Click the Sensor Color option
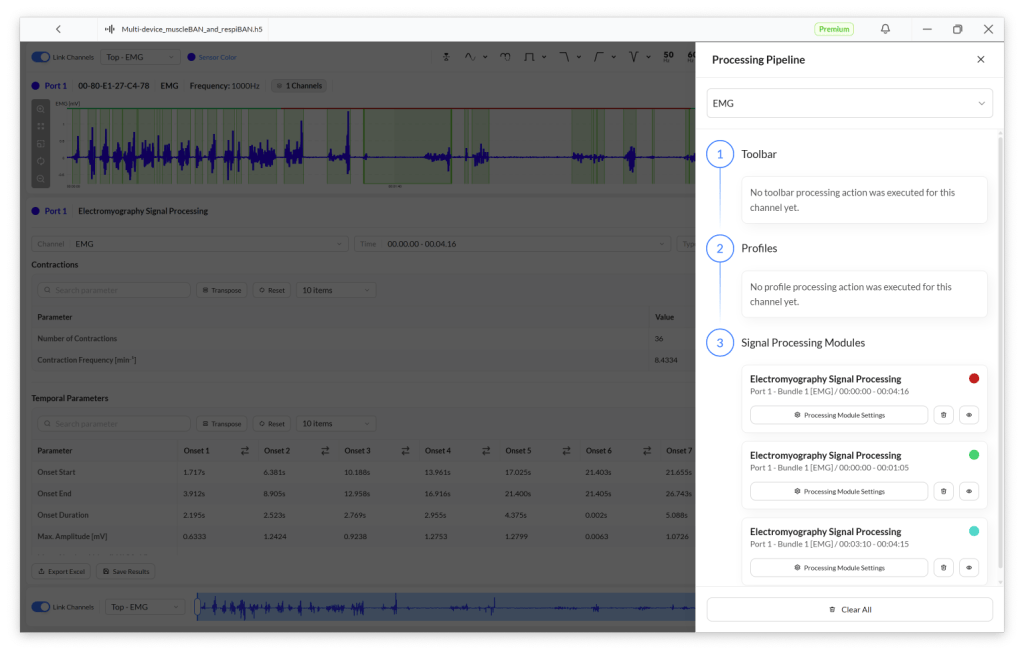The image size is (1024, 655). [x=212, y=57]
